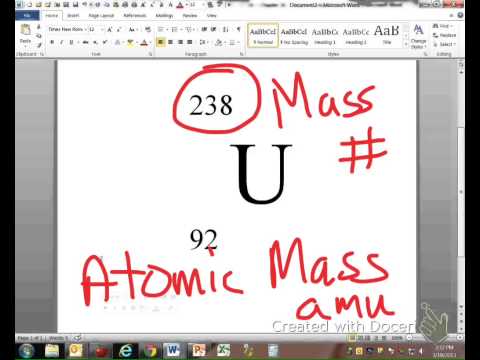The width and height of the screenshot is (480, 360).
Task: Click the Find binoculars icon
Action: (436, 26)
